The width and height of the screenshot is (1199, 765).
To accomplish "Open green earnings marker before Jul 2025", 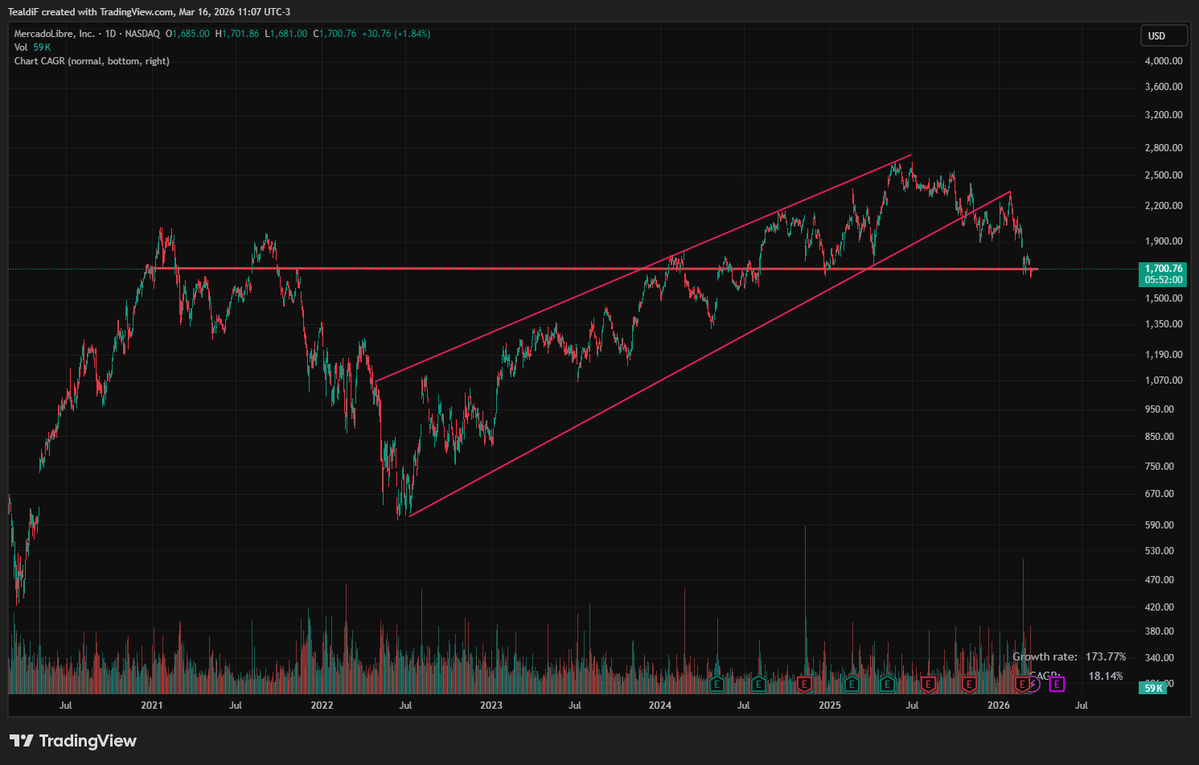I will click(888, 684).
